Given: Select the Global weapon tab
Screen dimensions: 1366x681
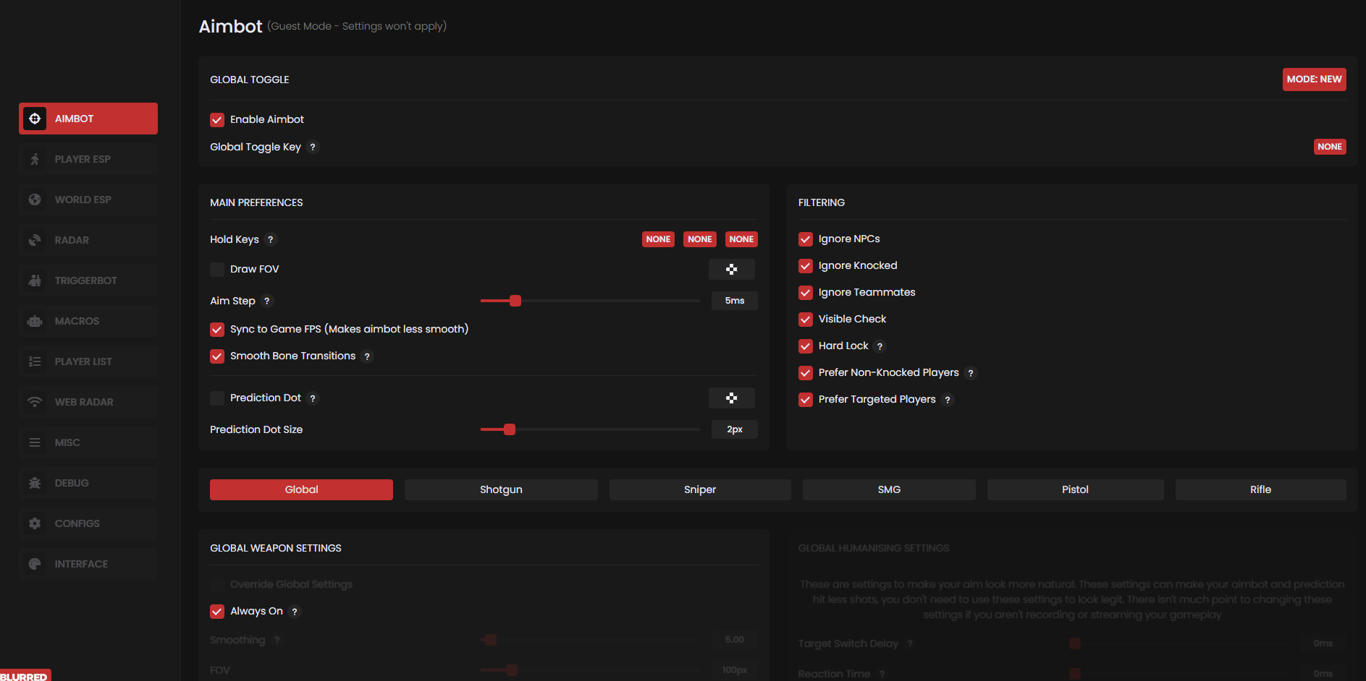Looking at the screenshot, I should coord(301,489).
